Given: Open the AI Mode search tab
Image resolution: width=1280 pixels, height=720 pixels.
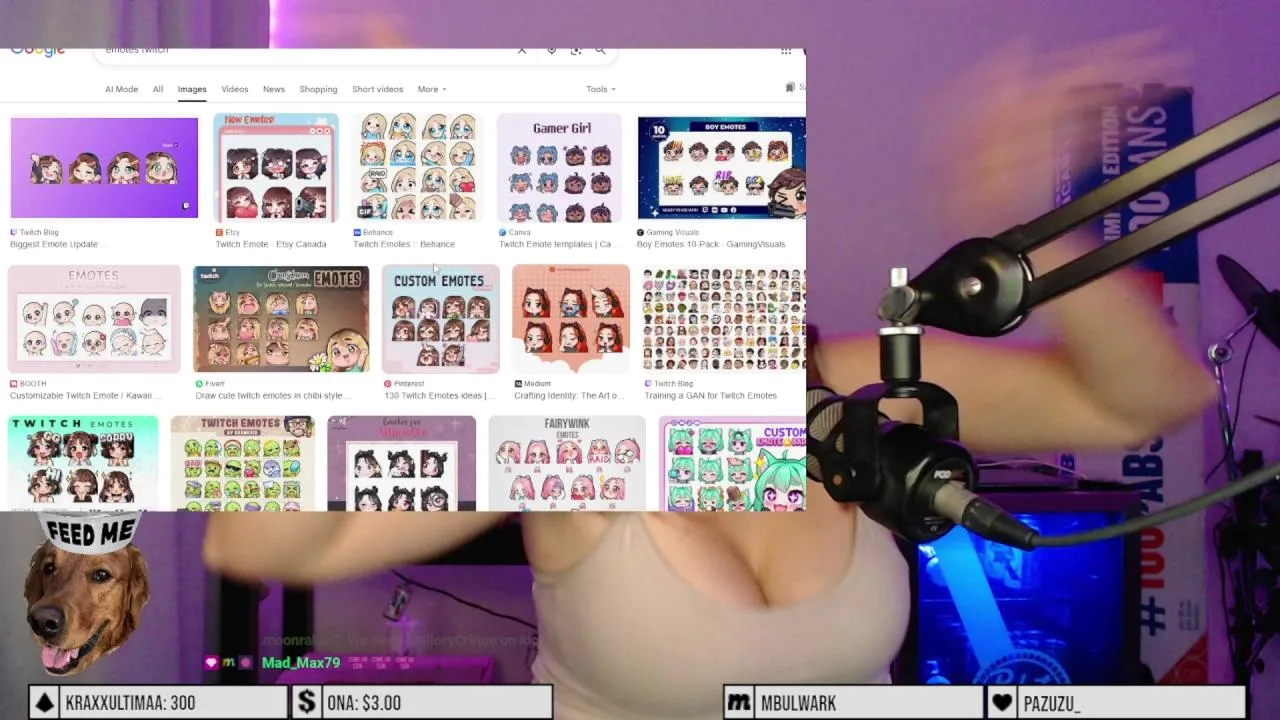Looking at the screenshot, I should [x=121, y=89].
